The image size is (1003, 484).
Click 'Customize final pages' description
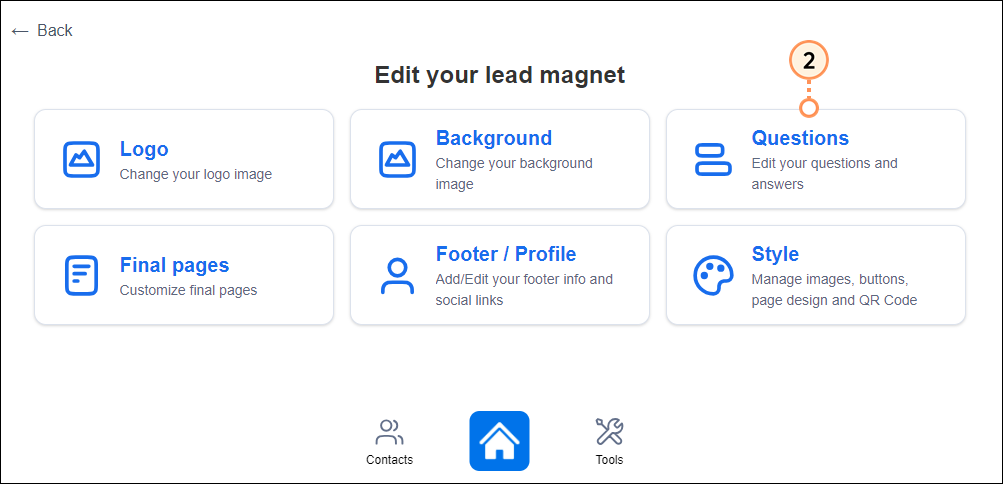point(189,290)
